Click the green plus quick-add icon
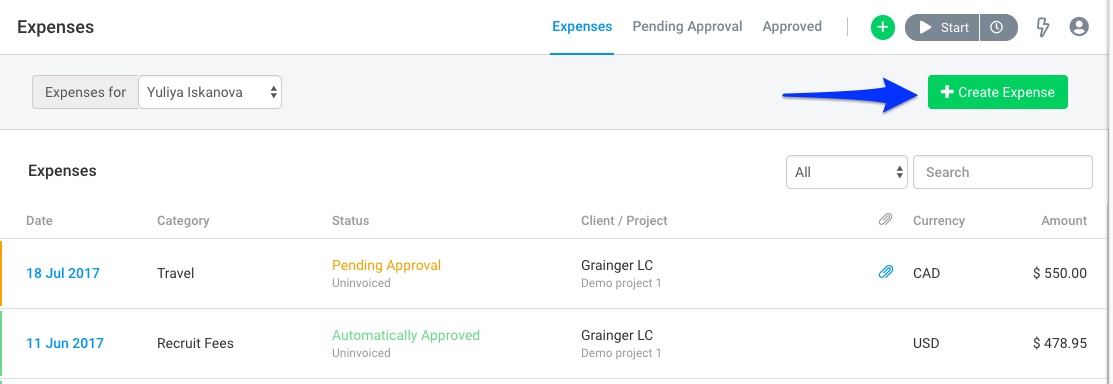This screenshot has height=384, width=1113. click(882, 28)
